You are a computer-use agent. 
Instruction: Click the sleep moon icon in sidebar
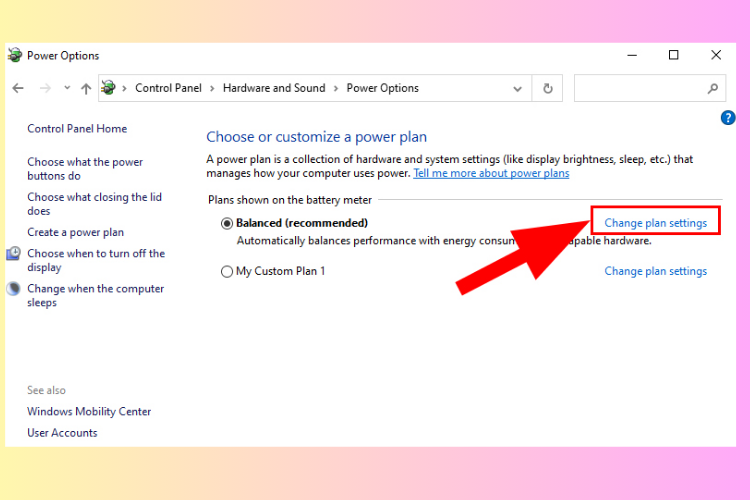click(x=13, y=288)
